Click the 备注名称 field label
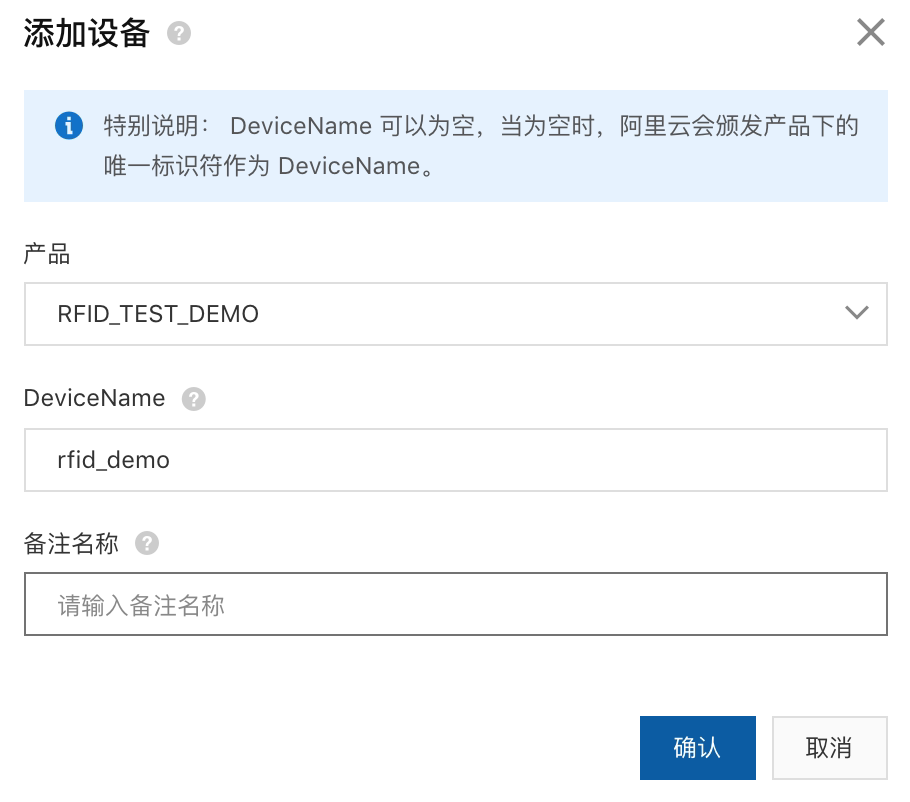Image resolution: width=910 pixels, height=802 pixels. (71, 544)
